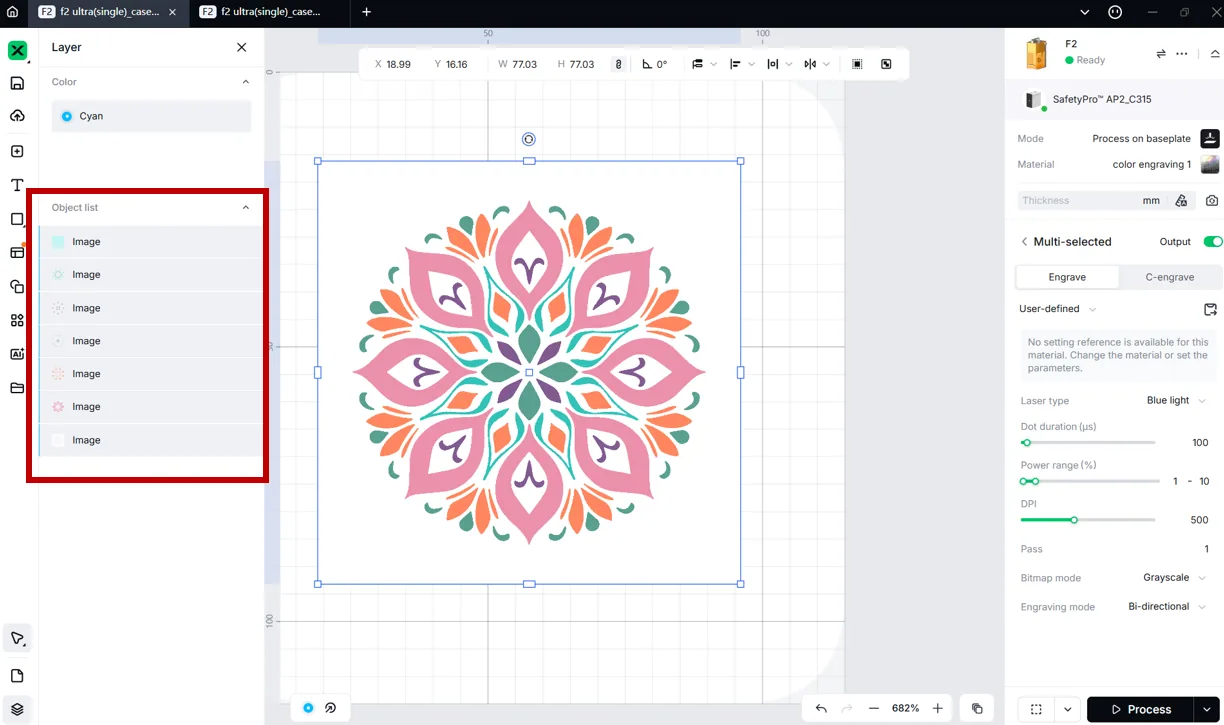This screenshot has width=1224, height=725.
Task: Open the framing options arrow
Action: (1068, 709)
